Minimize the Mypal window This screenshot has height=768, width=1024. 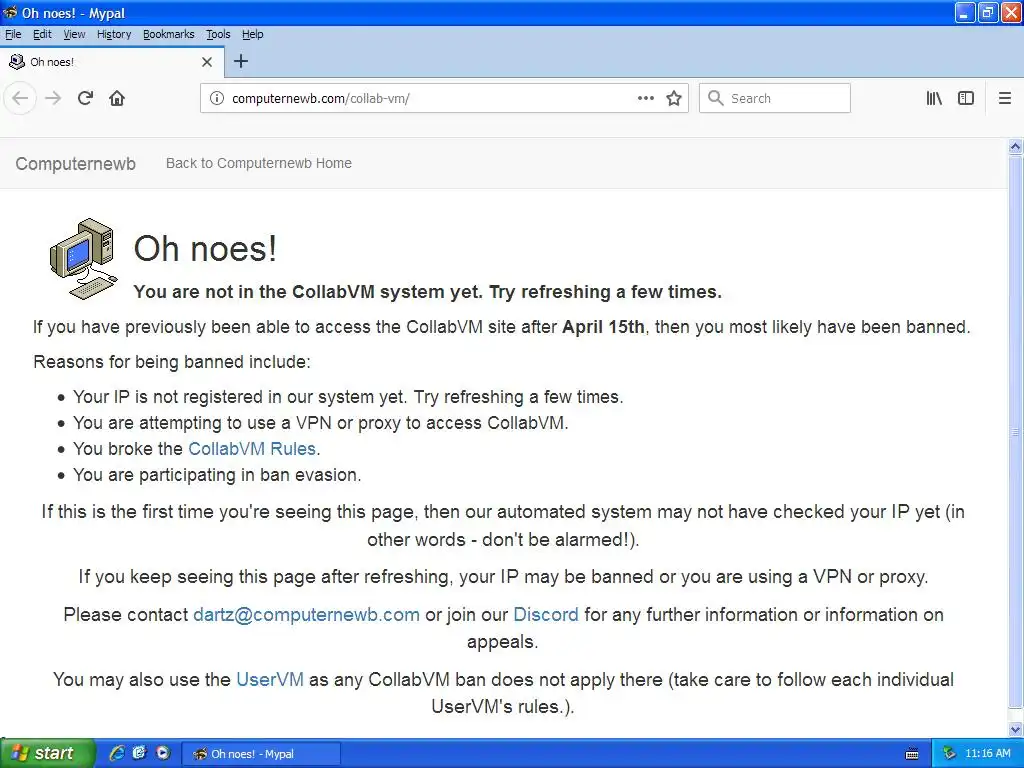tap(965, 12)
